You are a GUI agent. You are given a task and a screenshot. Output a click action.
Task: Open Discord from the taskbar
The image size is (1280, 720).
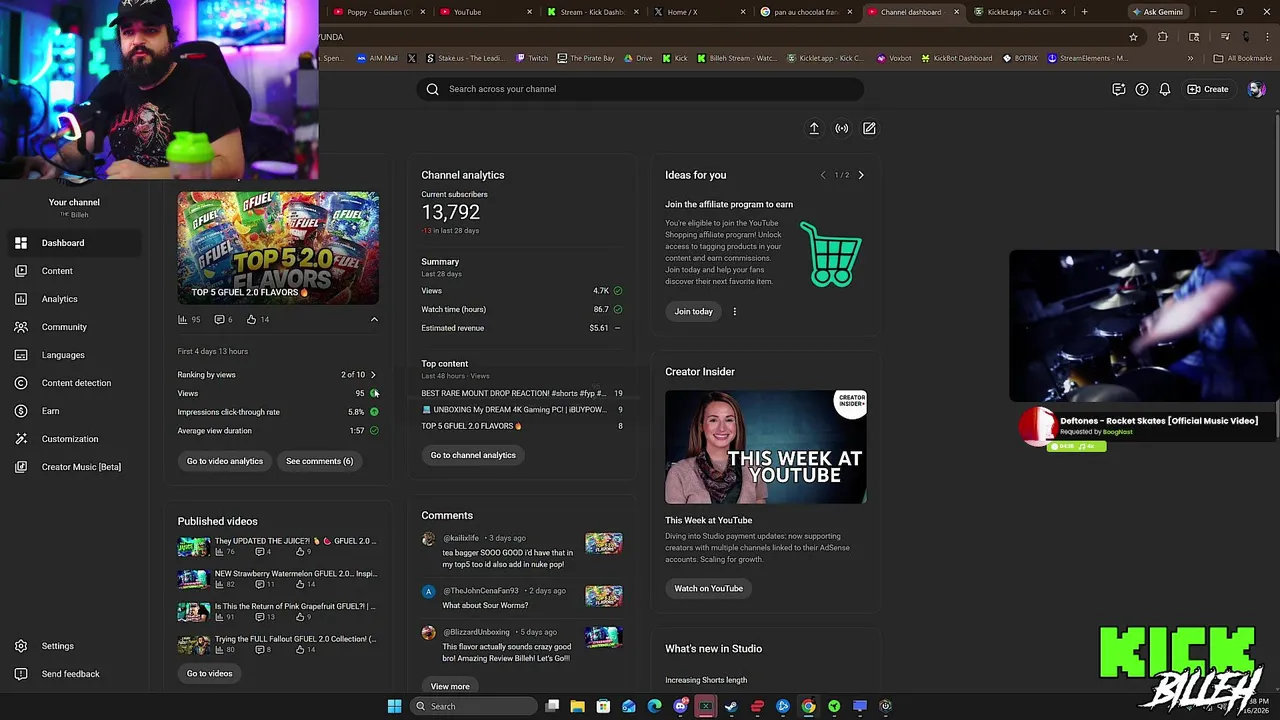tap(680, 706)
